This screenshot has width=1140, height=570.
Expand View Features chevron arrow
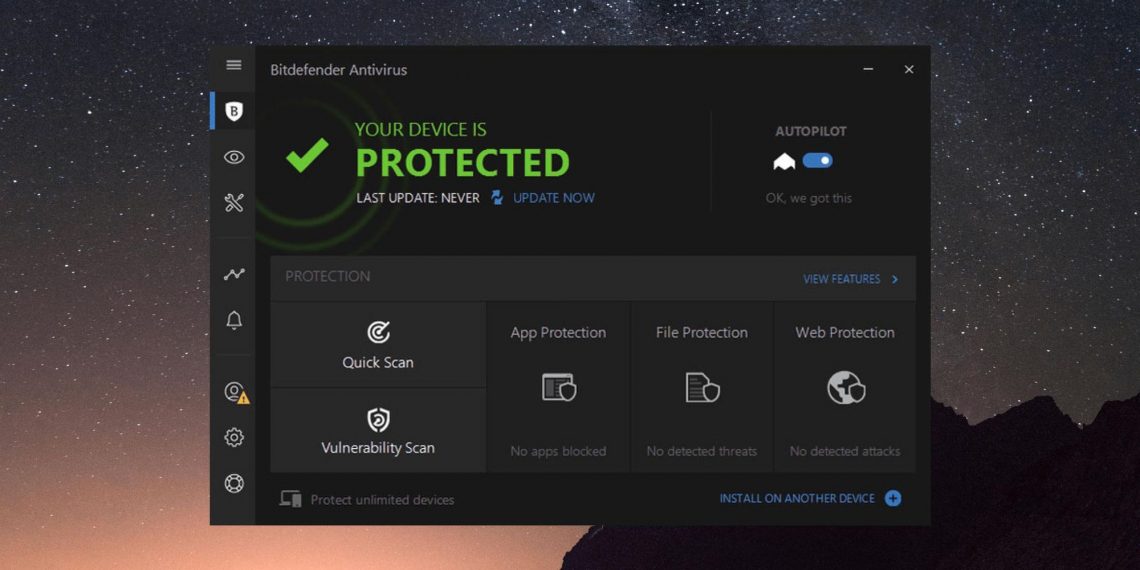click(895, 279)
